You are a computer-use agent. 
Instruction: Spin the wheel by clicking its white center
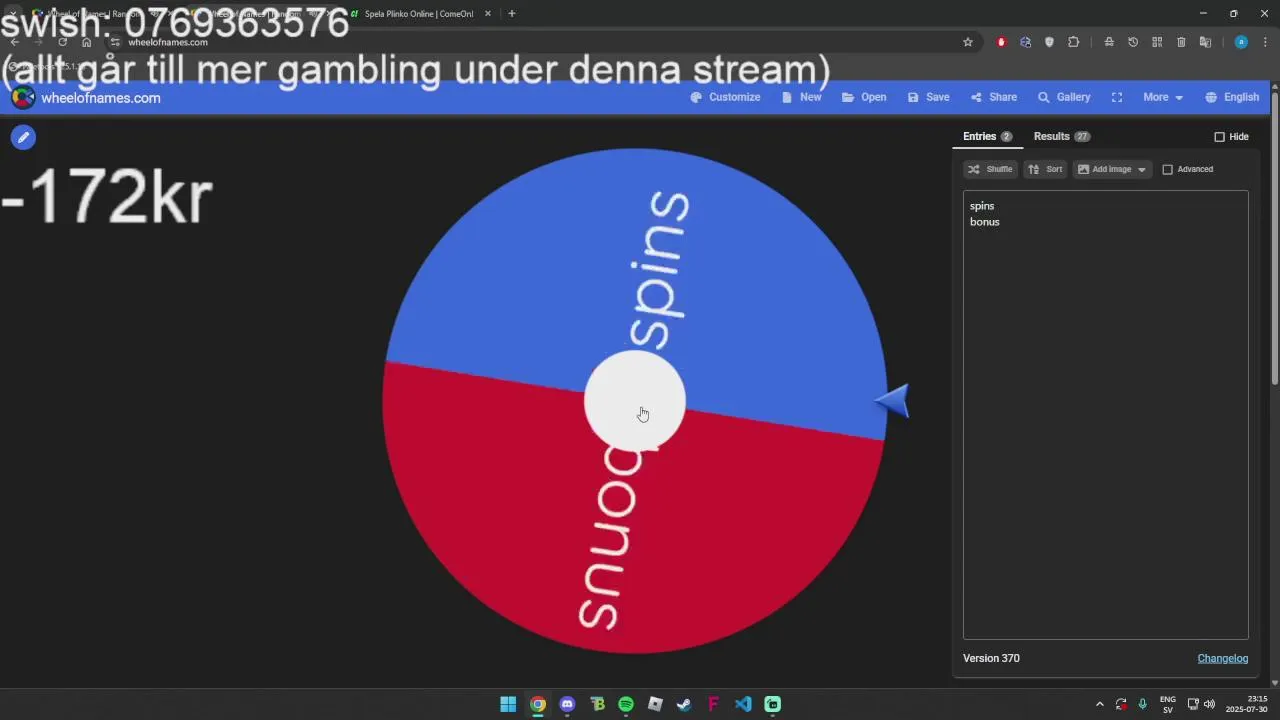634,400
